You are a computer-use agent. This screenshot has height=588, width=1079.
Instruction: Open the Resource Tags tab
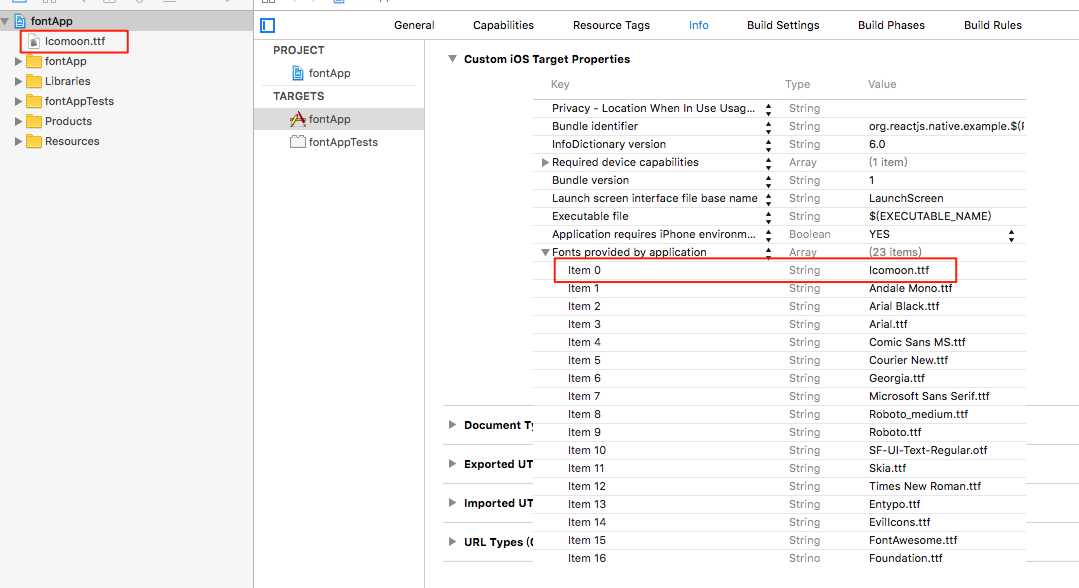coord(611,25)
